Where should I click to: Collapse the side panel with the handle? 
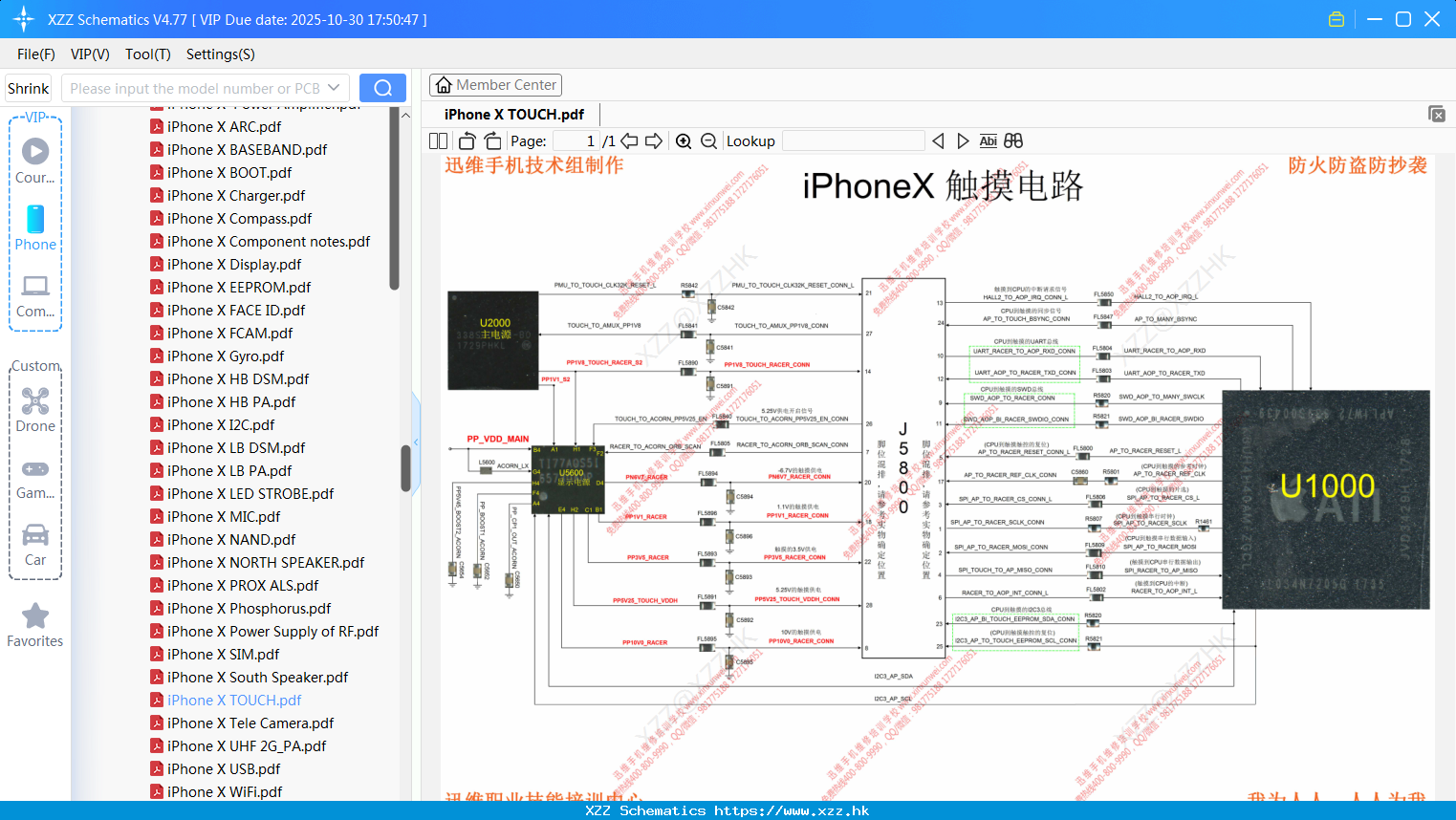pyautogui.click(x=416, y=442)
